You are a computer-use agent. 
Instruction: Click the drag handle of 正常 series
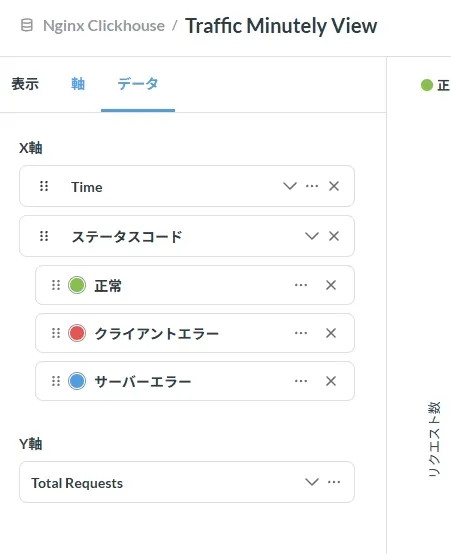[56, 285]
